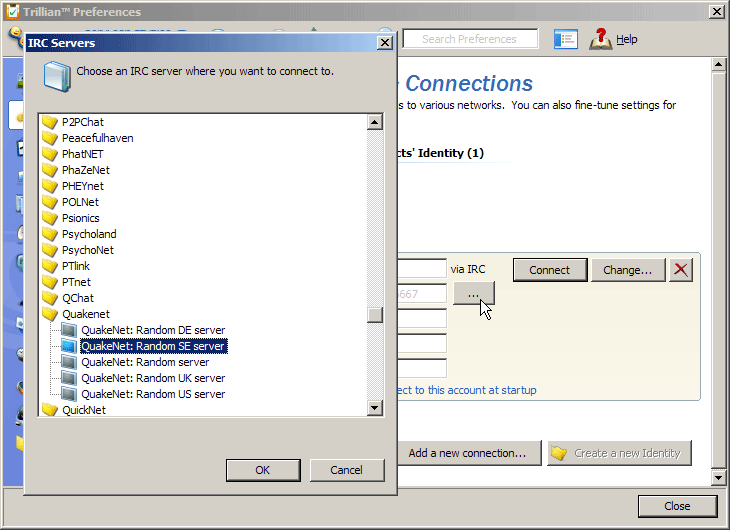The image size is (730, 530).
Task: Click the list view icon beside search box
Action: pyautogui.click(x=566, y=39)
